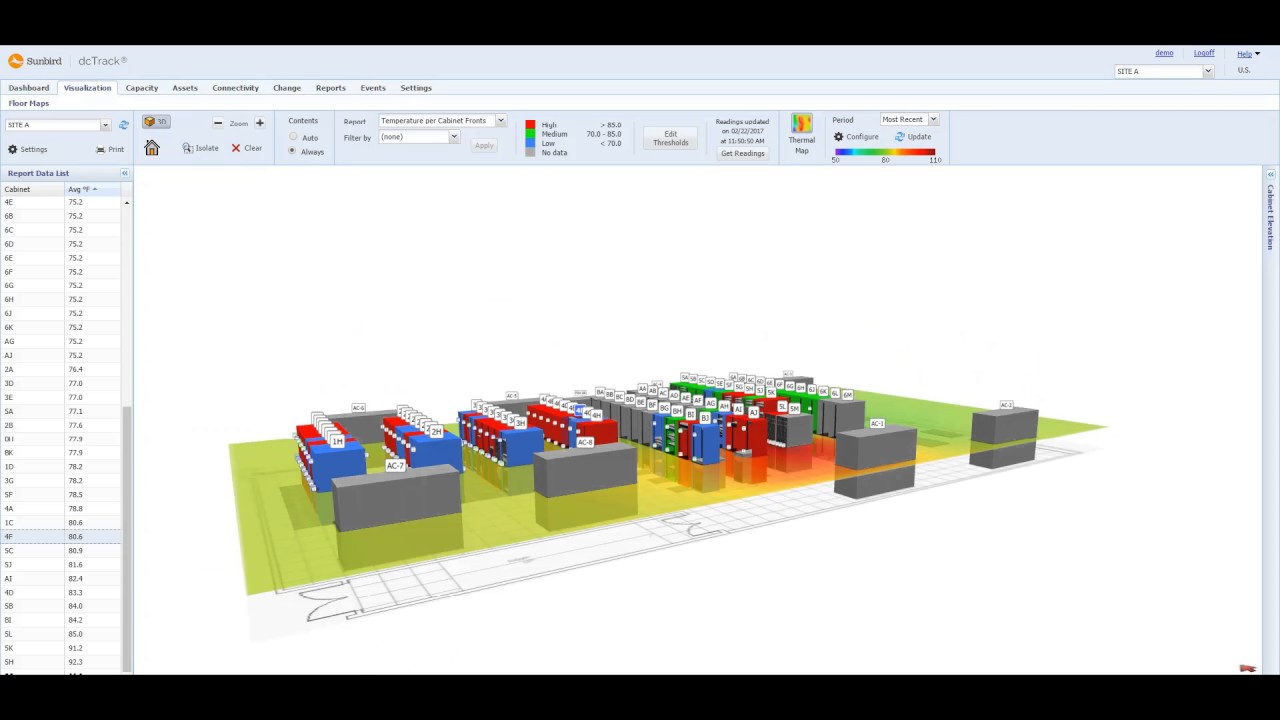Click the Logoff link
Viewport: 1280px width, 720px height.
pos(1204,53)
